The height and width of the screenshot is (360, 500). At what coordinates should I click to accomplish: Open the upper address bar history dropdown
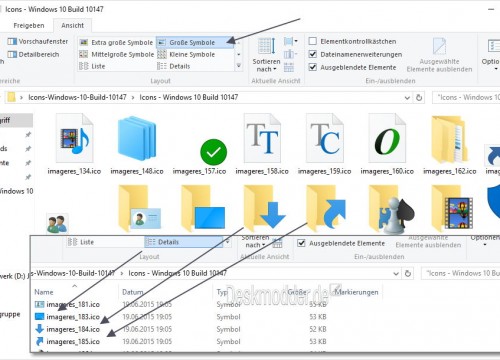pyautogui.click(x=407, y=98)
